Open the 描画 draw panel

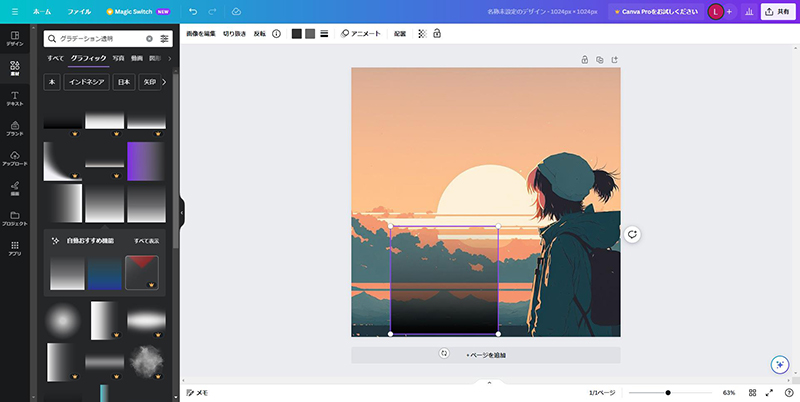point(15,189)
